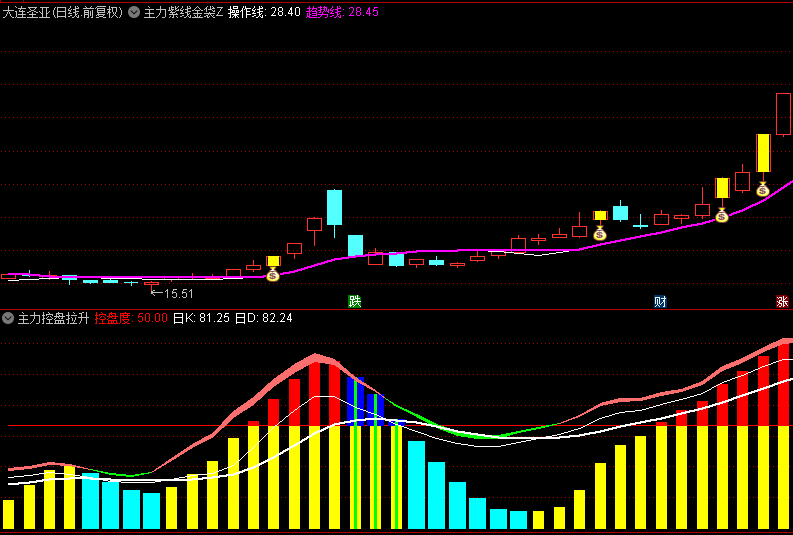Click the 操作线 28.40 value label
The height and width of the screenshot is (535, 793).
point(264,13)
